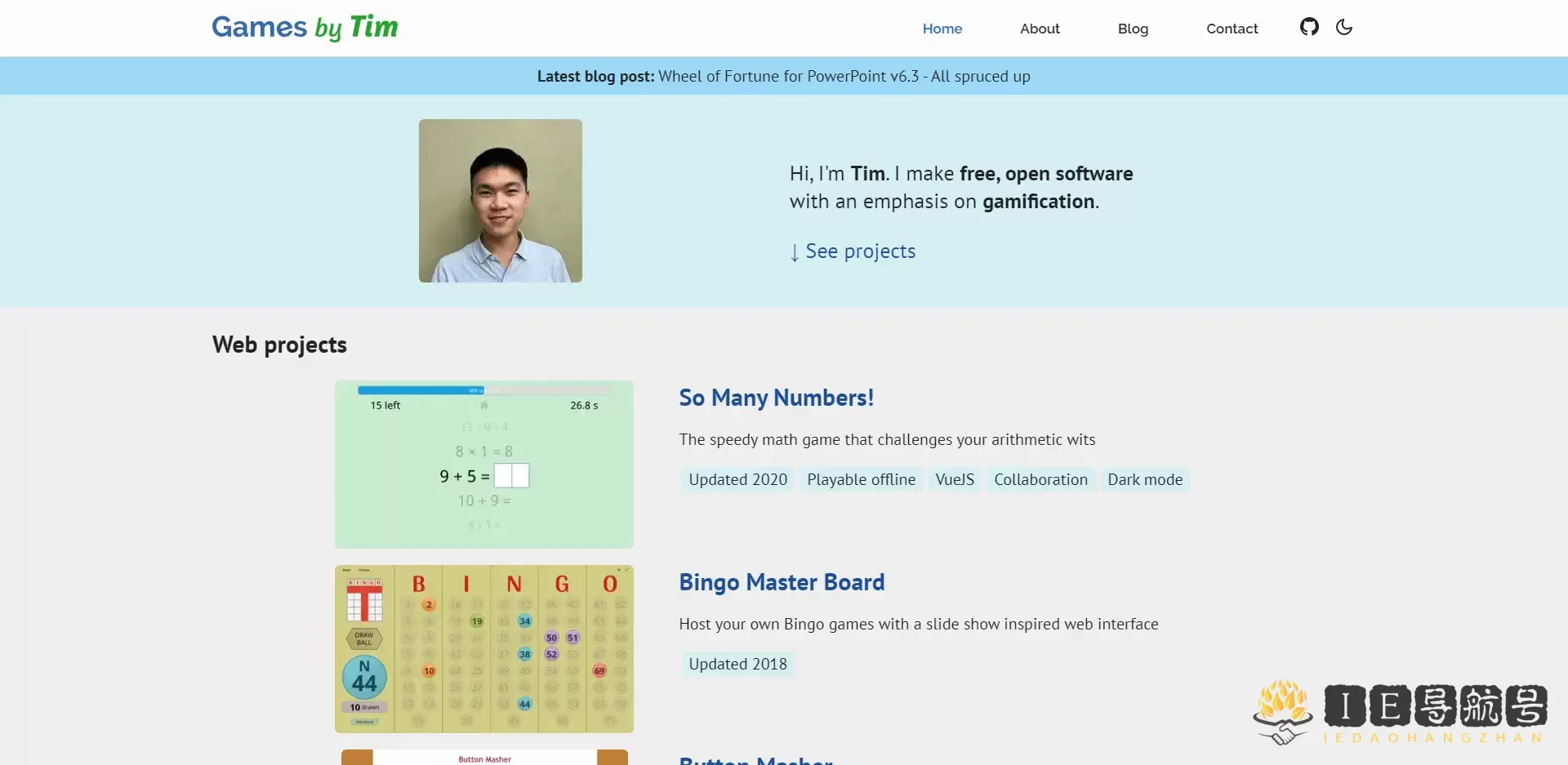
Task: Click Tim's profile photo
Action: click(501, 201)
